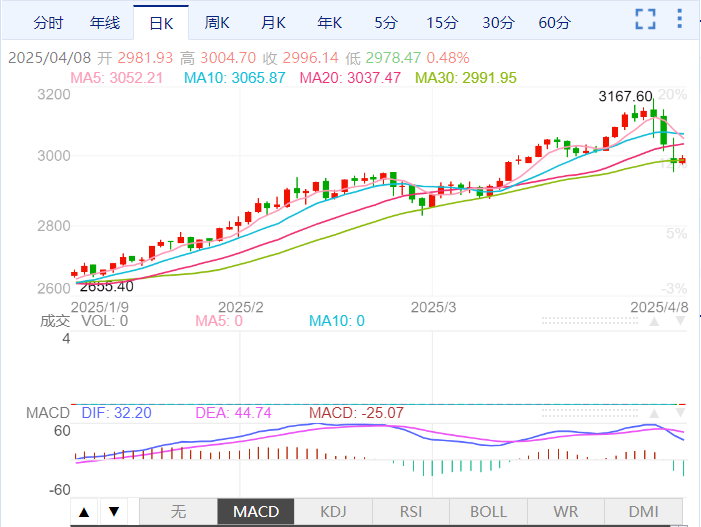Click the dotted grip handle in the MACD panel
This screenshot has height=527, width=701.
point(590,413)
